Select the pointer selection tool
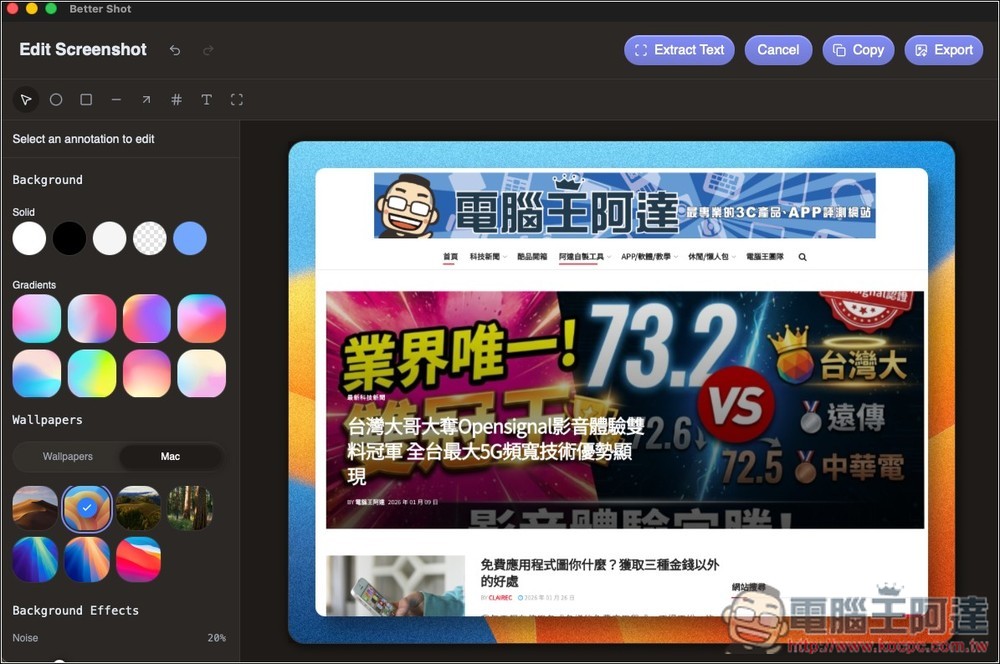This screenshot has width=1000, height=664. coord(26,99)
